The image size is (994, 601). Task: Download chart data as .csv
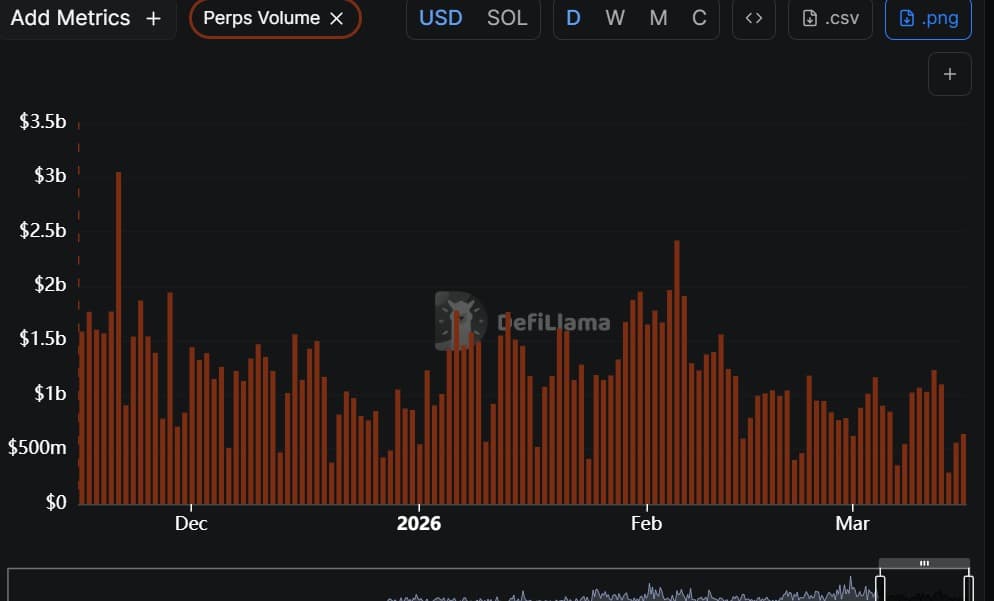(x=830, y=17)
